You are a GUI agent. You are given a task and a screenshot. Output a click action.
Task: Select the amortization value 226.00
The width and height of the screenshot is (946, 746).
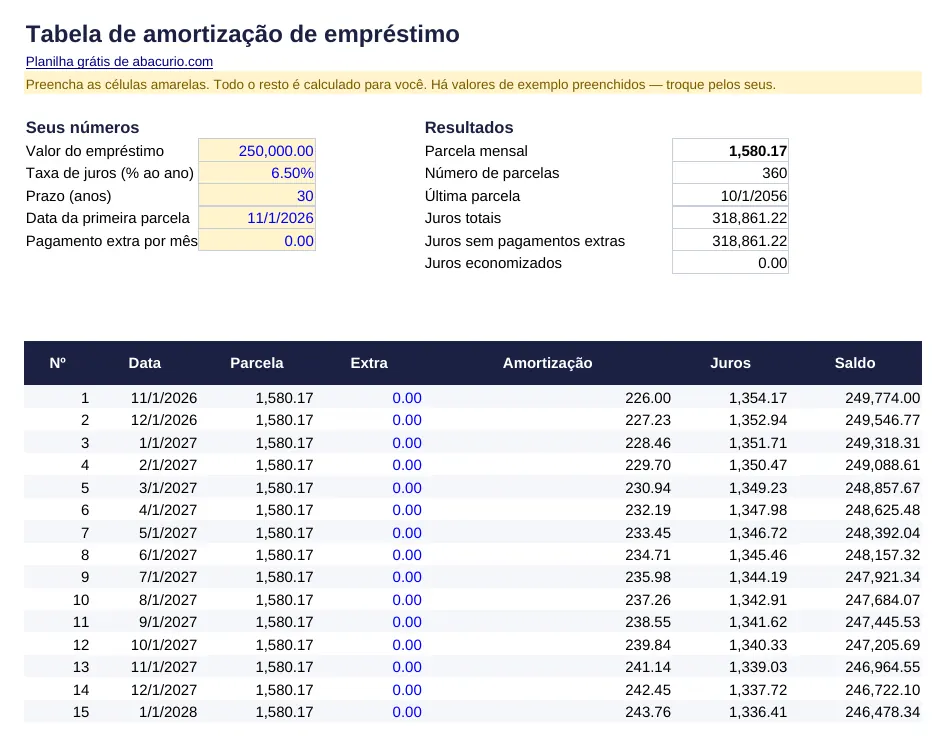coord(647,398)
